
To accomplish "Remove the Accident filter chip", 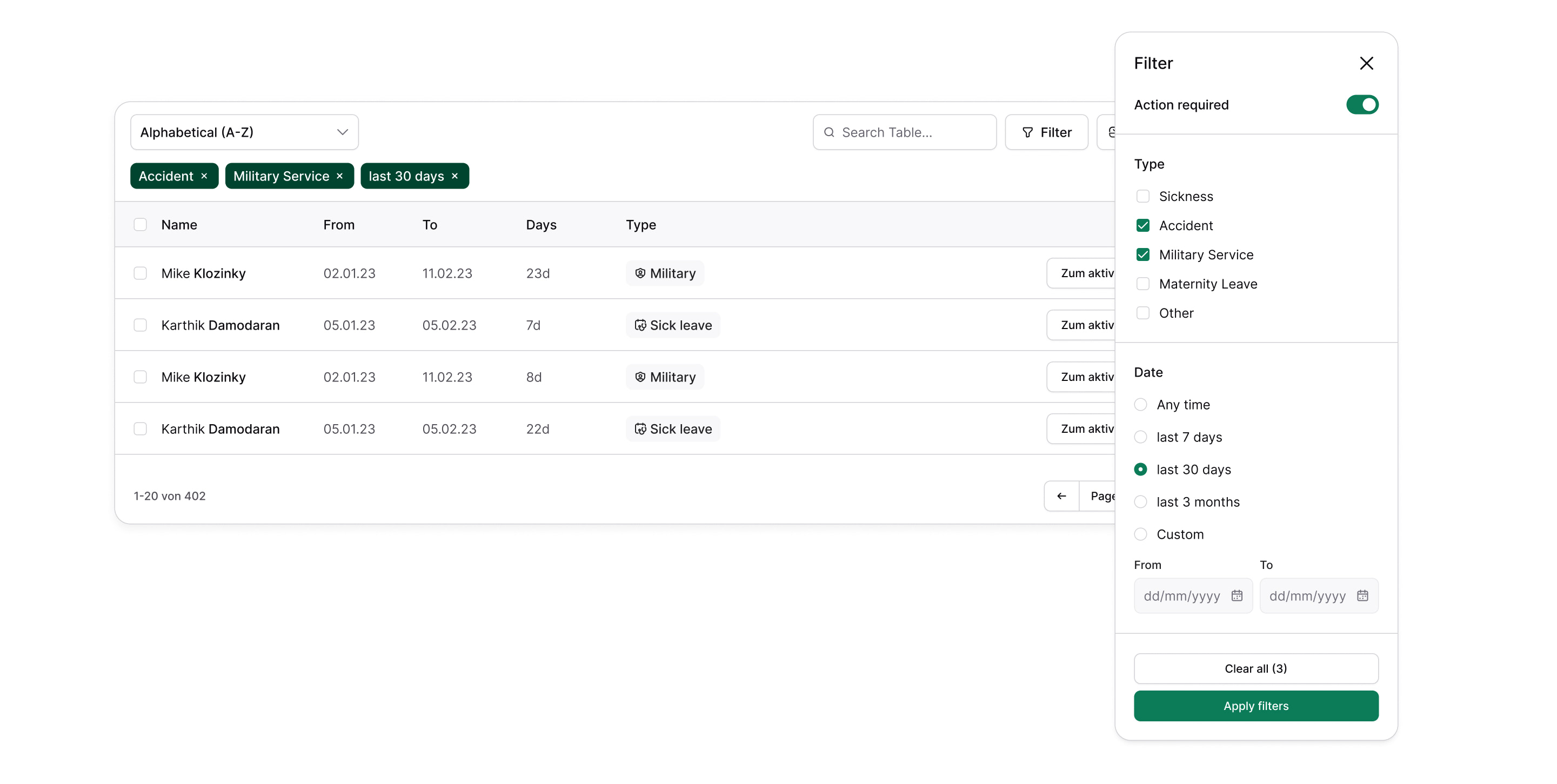I will tap(204, 176).
